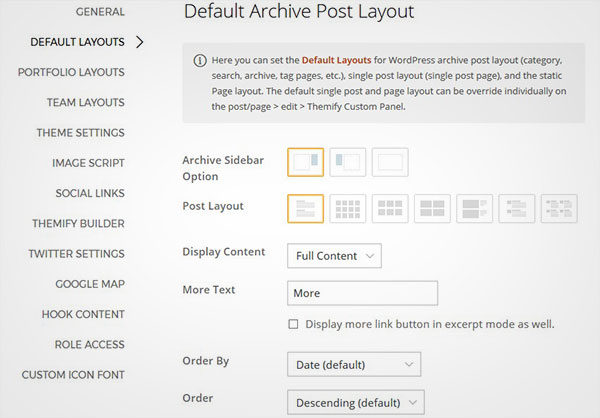Switch to Hook Content tab
This screenshot has width=600, height=418.
tap(83, 314)
